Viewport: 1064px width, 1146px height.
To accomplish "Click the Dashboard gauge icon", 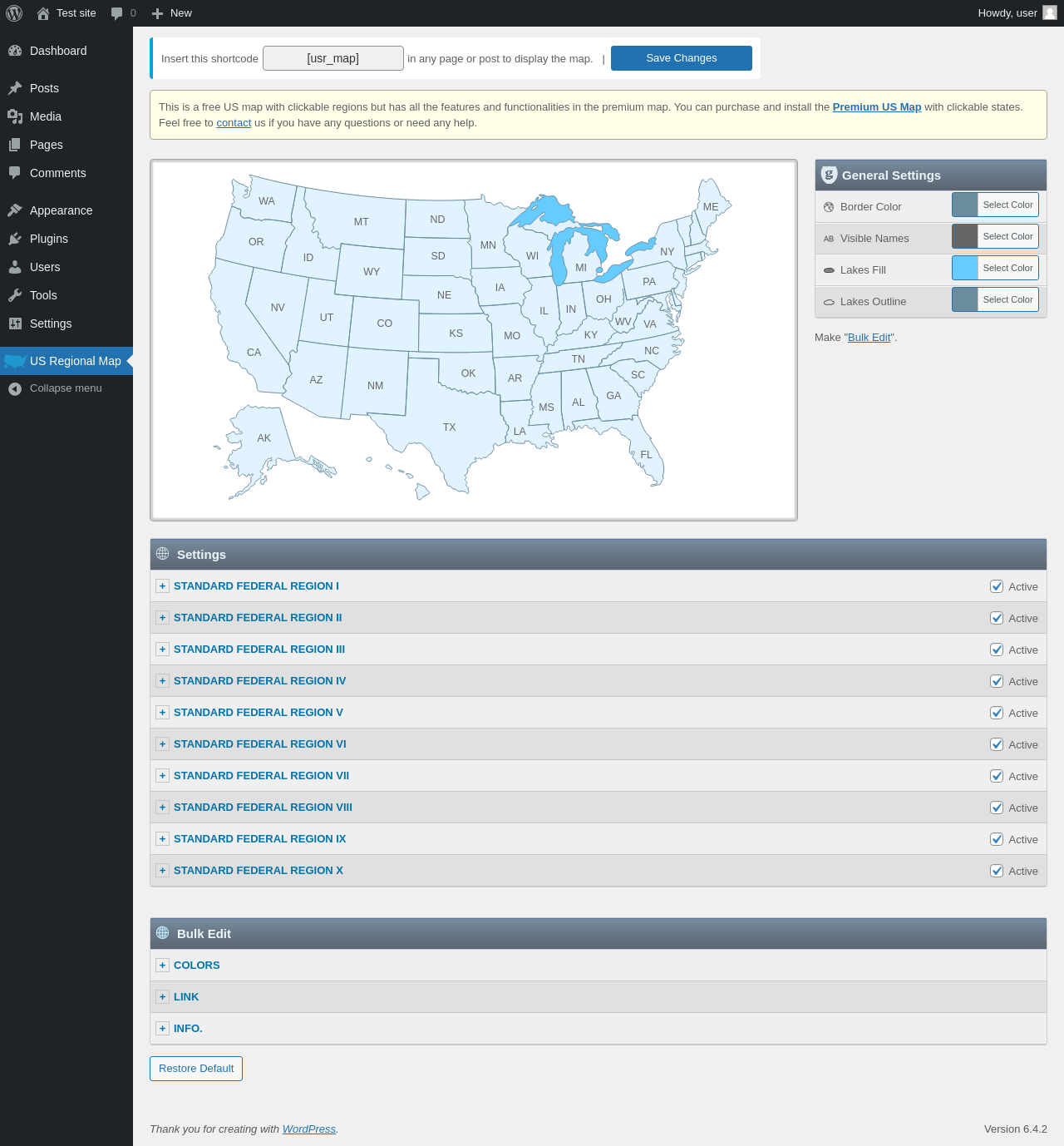I will (x=15, y=51).
